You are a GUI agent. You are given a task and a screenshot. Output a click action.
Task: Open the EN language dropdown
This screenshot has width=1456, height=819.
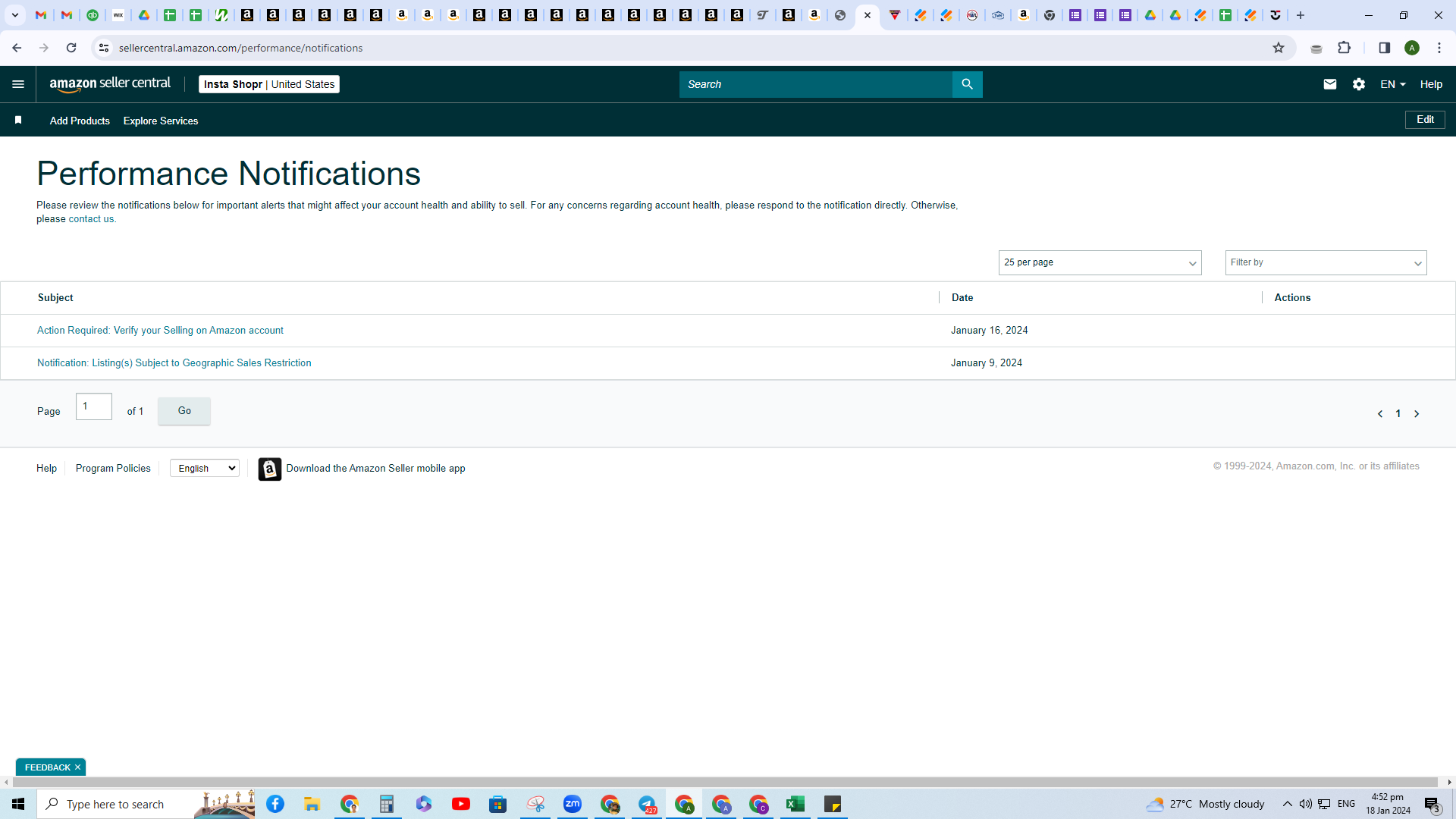tap(1393, 84)
